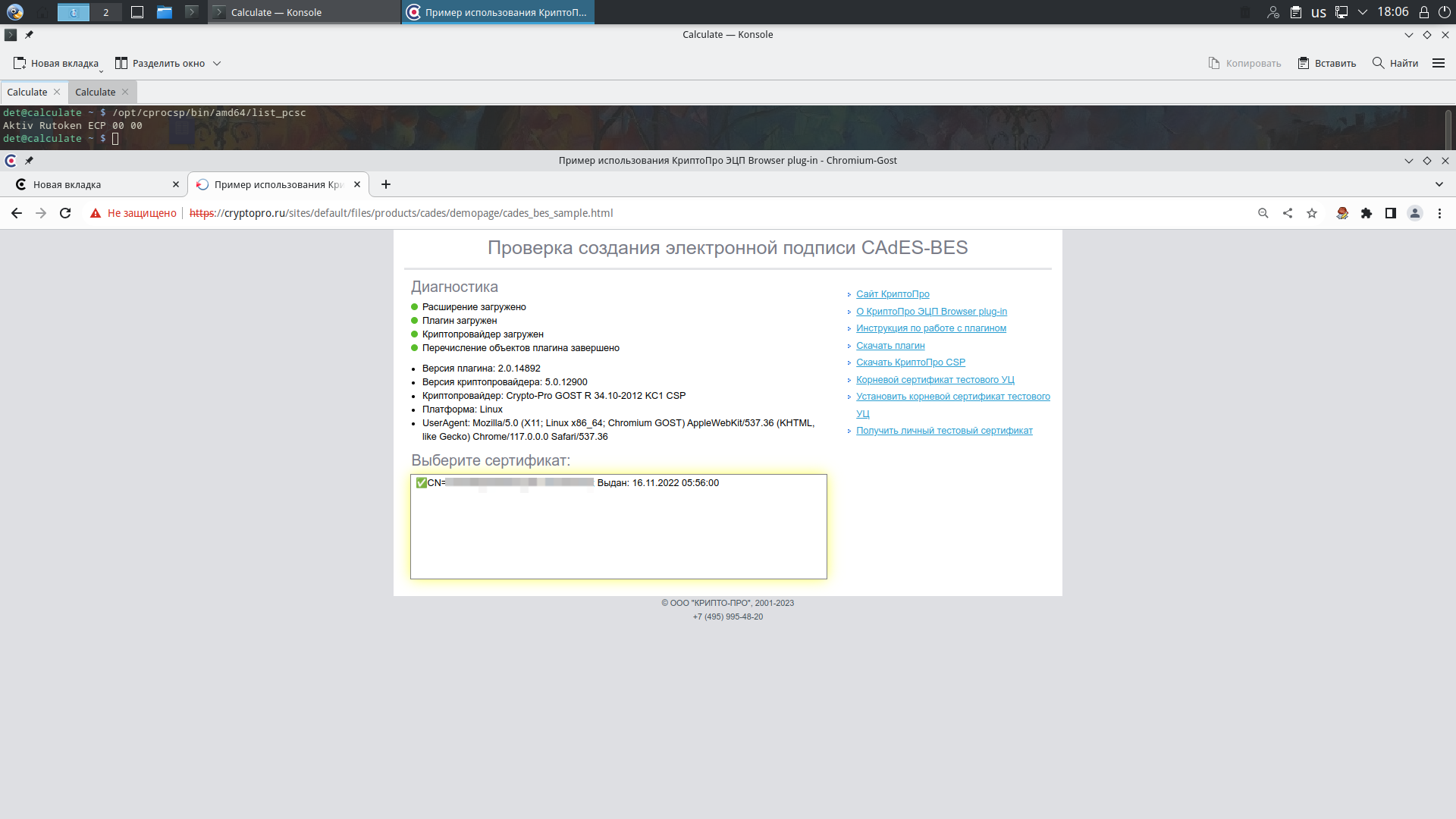Select the second Calculate Konsole tab
The width and height of the screenshot is (1456, 819).
tap(96, 93)
